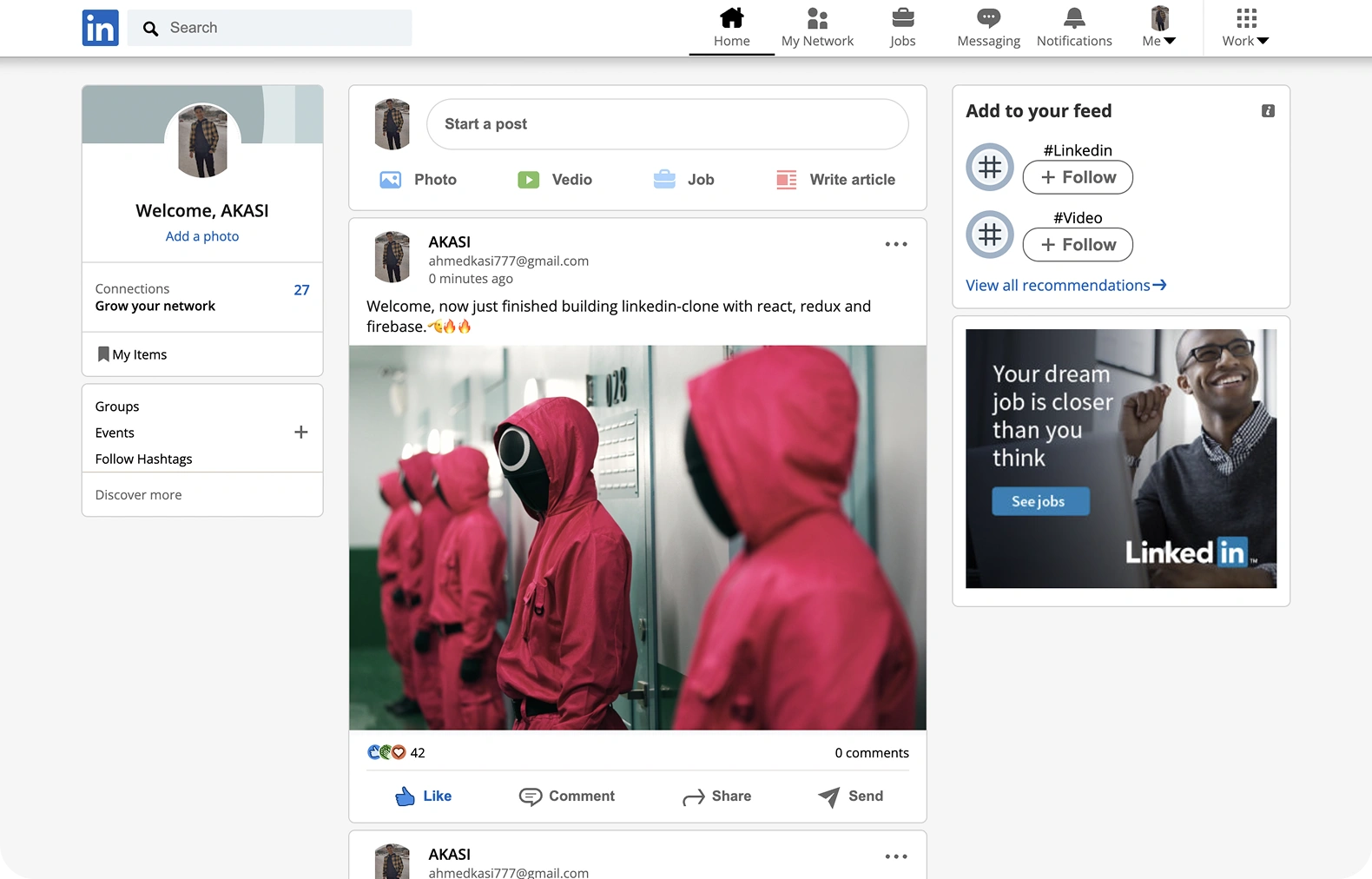Select the Home nav label
Screen dimensions: 1372x879
click(732, 41)
